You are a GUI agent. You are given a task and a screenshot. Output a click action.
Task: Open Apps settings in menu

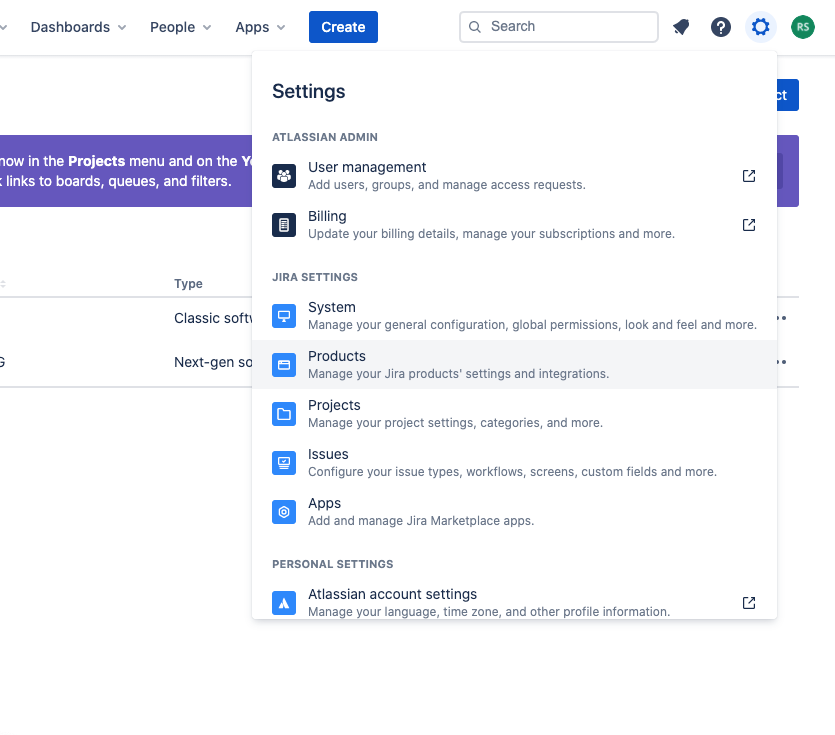(x=514, y=512)
